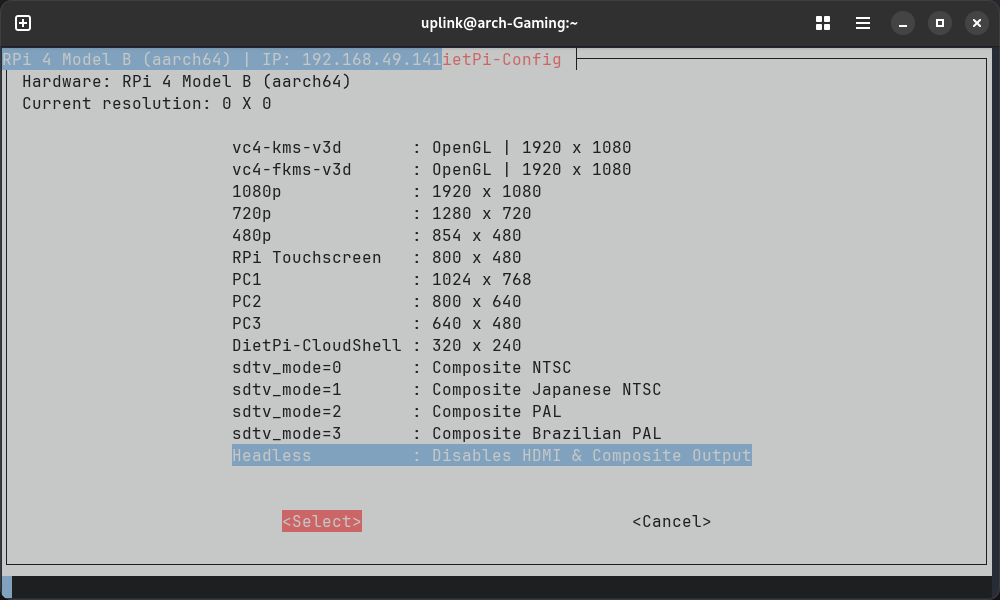Pick sdtv_mode=0 Composite NTSC
Screen dimensions: 1000x600
[x=401, y=367]
